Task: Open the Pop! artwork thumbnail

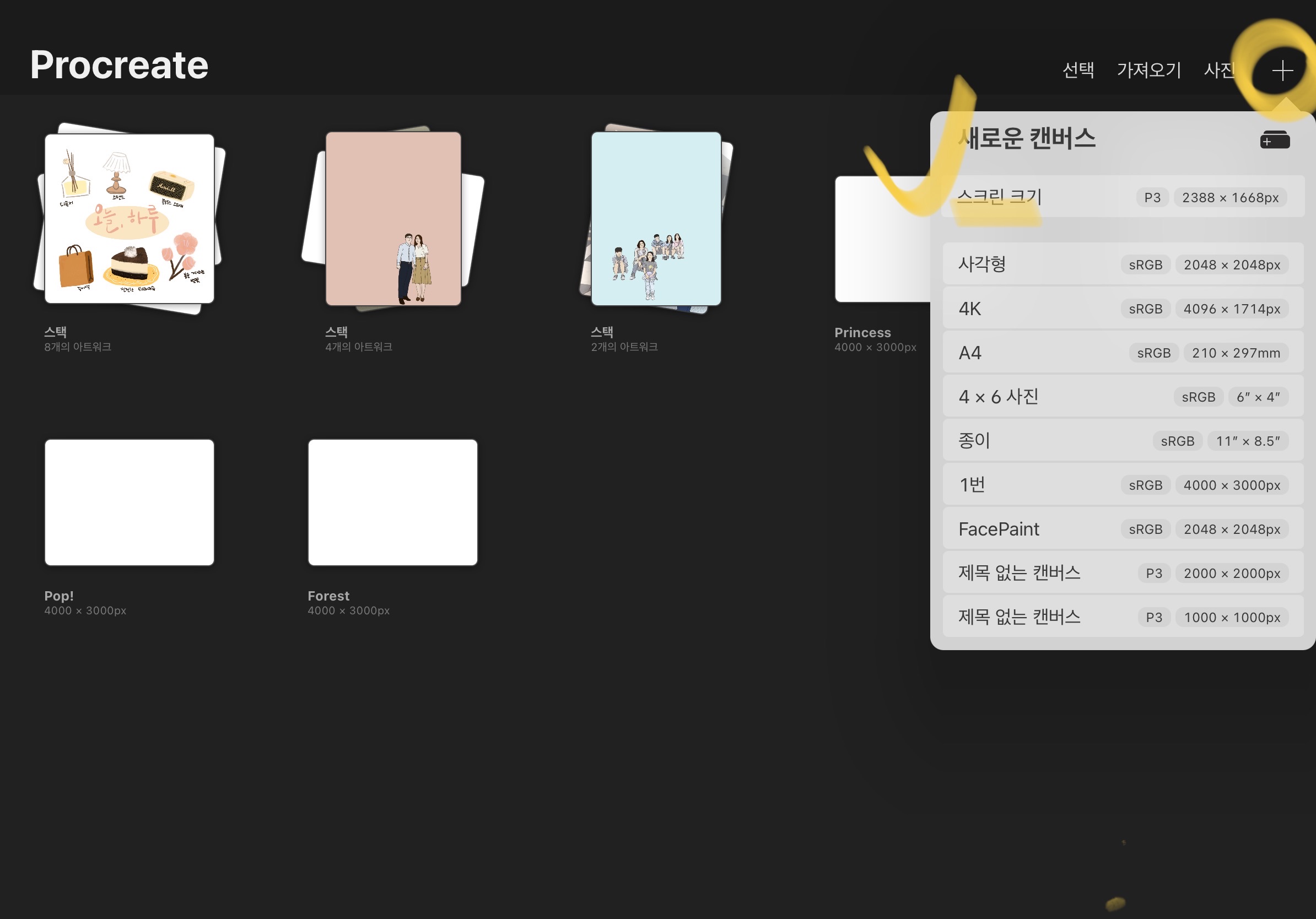Action: point(130,502)
